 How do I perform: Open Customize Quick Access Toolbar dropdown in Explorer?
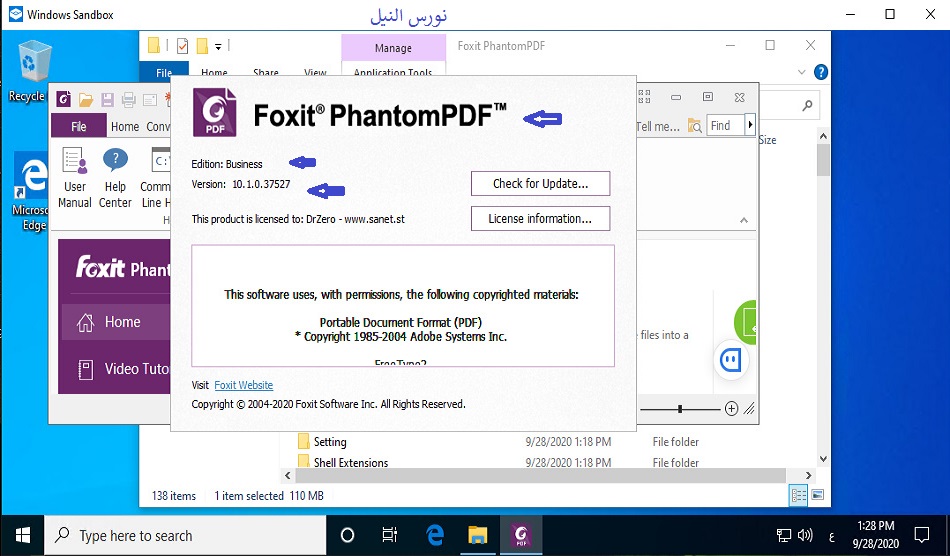(218, 46)
